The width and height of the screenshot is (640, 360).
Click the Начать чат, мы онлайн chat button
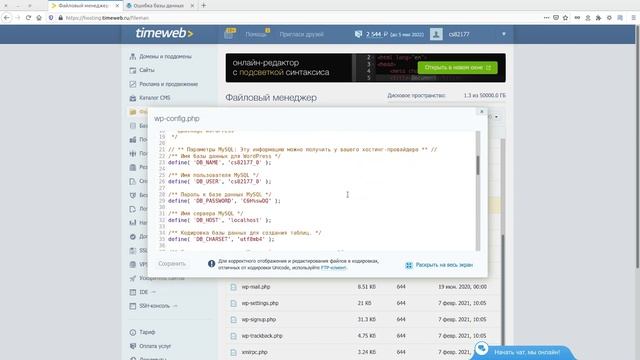coord(523,352)
